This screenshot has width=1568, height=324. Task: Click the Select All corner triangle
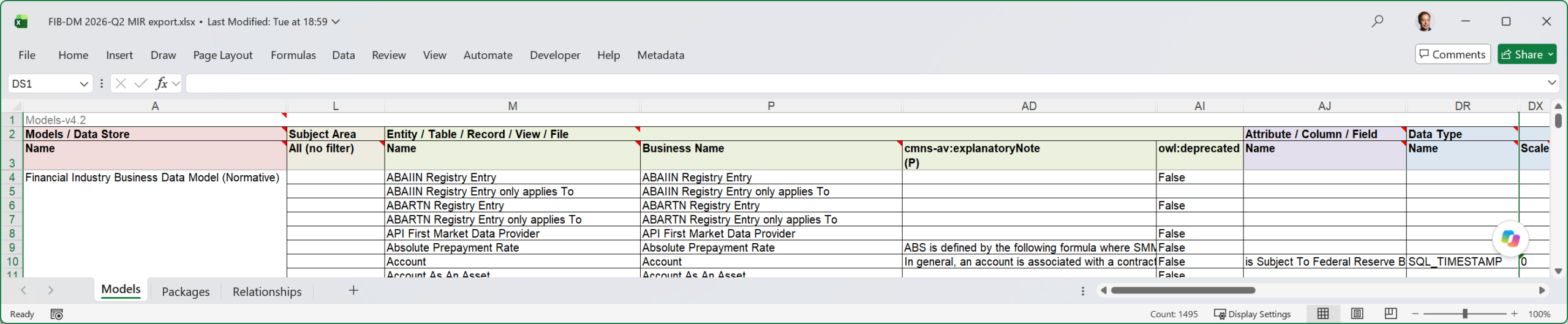(15, 106)
